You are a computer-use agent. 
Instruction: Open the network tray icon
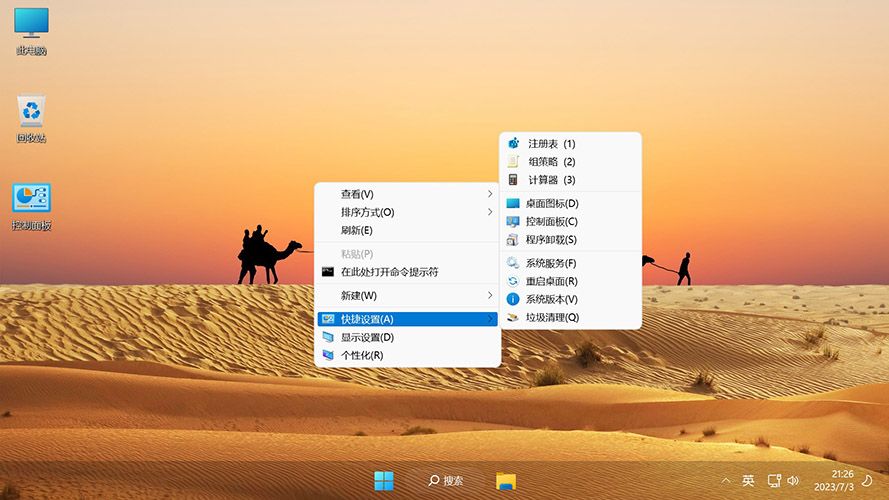click(774, 481)
